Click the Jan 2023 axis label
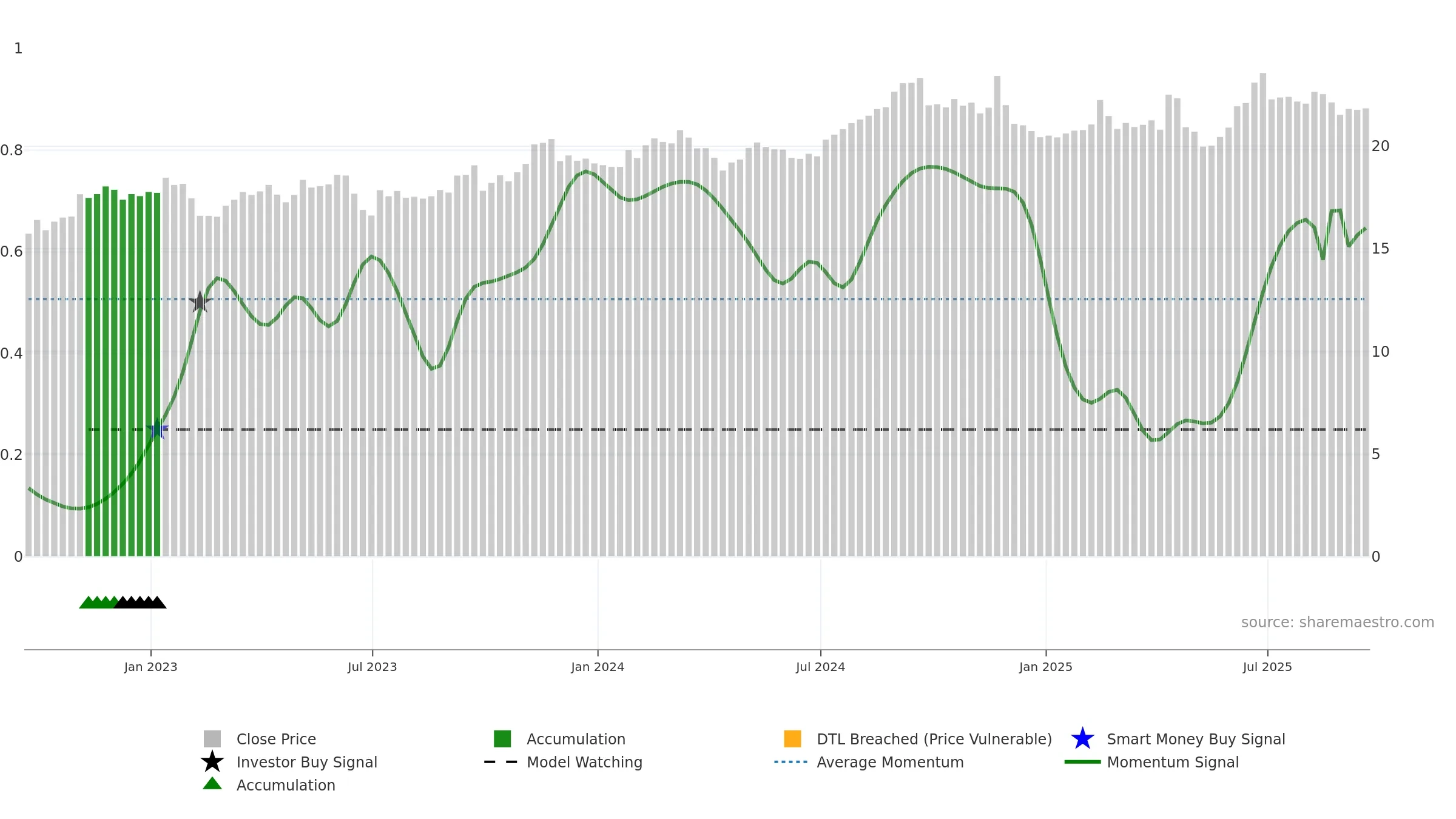Screen dimensions: 1456x819 pyautogui.click(x=150, y=667)
